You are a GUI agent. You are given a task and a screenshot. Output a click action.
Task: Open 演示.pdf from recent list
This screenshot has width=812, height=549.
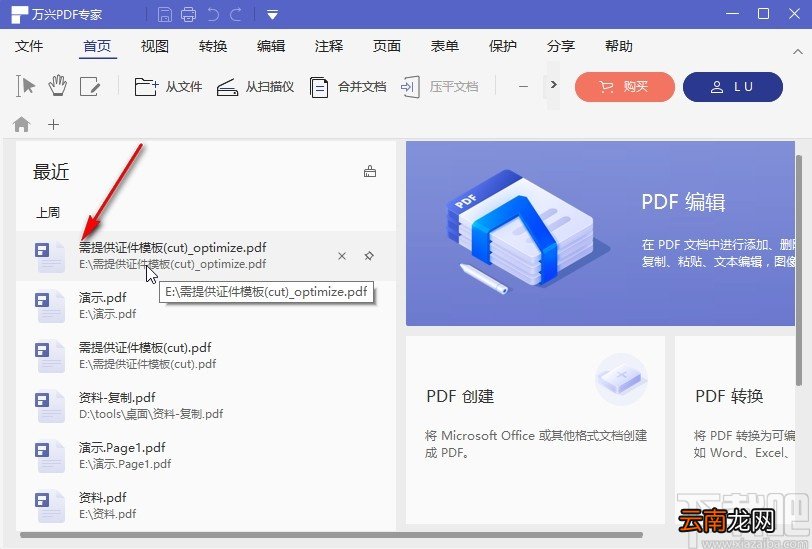206,306
